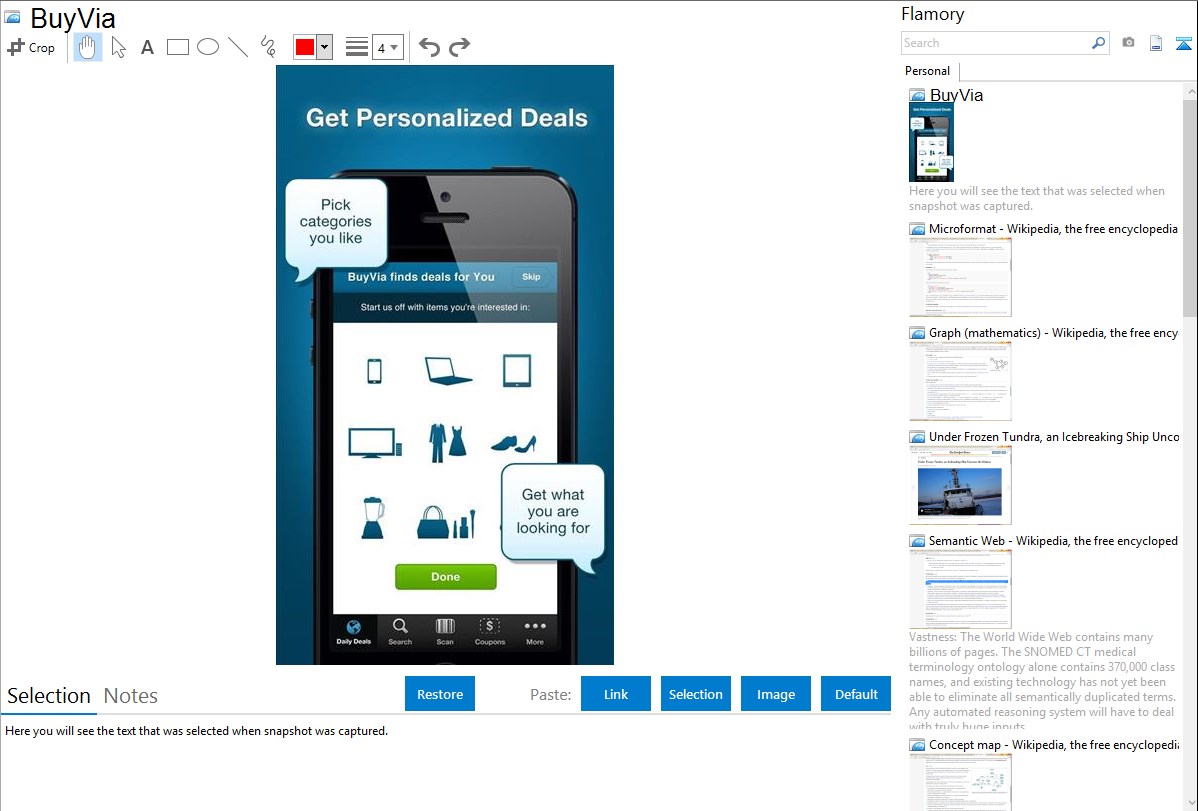Screen dimensions: 1198x811
Task: Click the Semantic Web Vastness excerpt text
Action: pyautogui.click(x=1043, y=680)
